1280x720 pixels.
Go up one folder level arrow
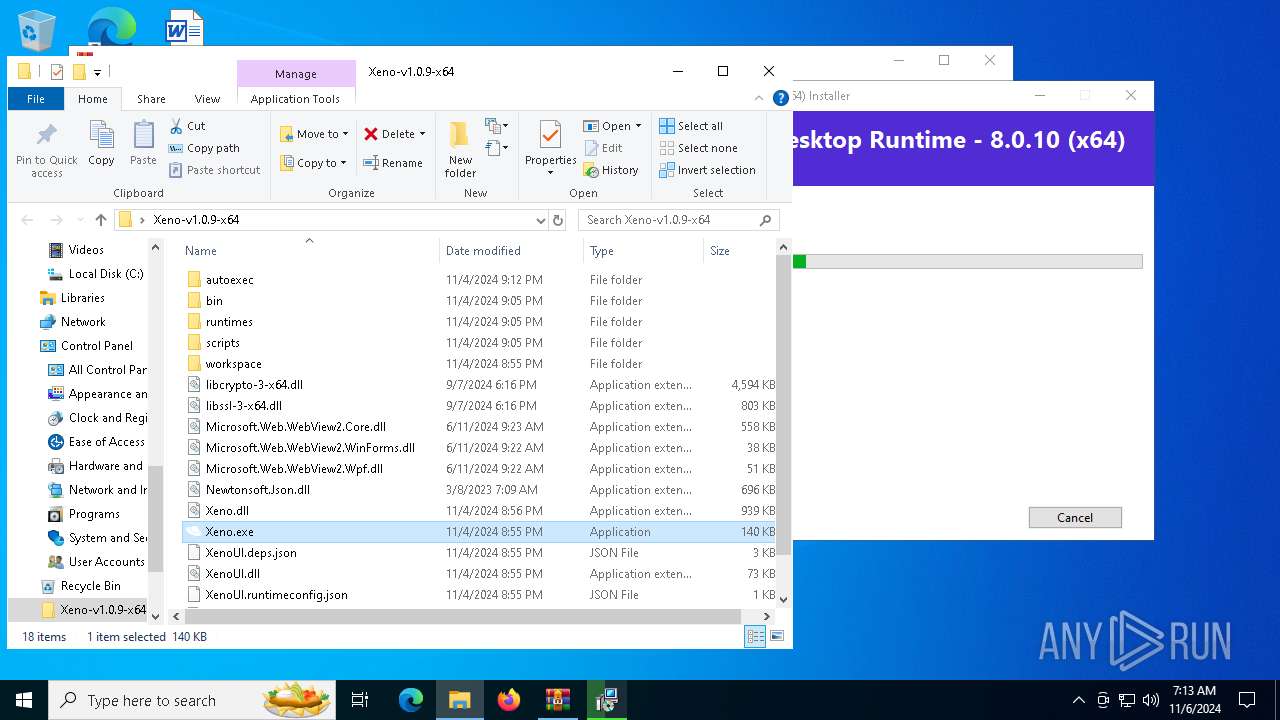[x=101, y=220]
